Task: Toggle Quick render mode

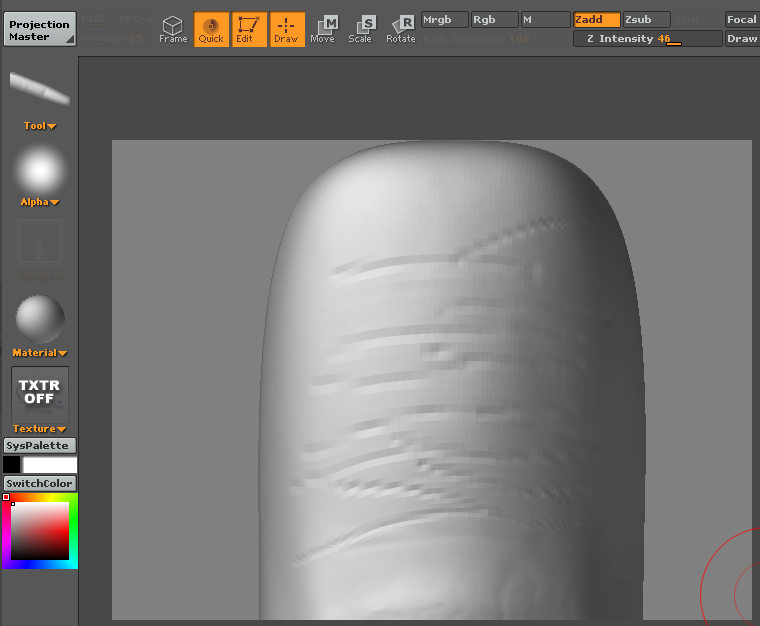Action: click(211, 30)
